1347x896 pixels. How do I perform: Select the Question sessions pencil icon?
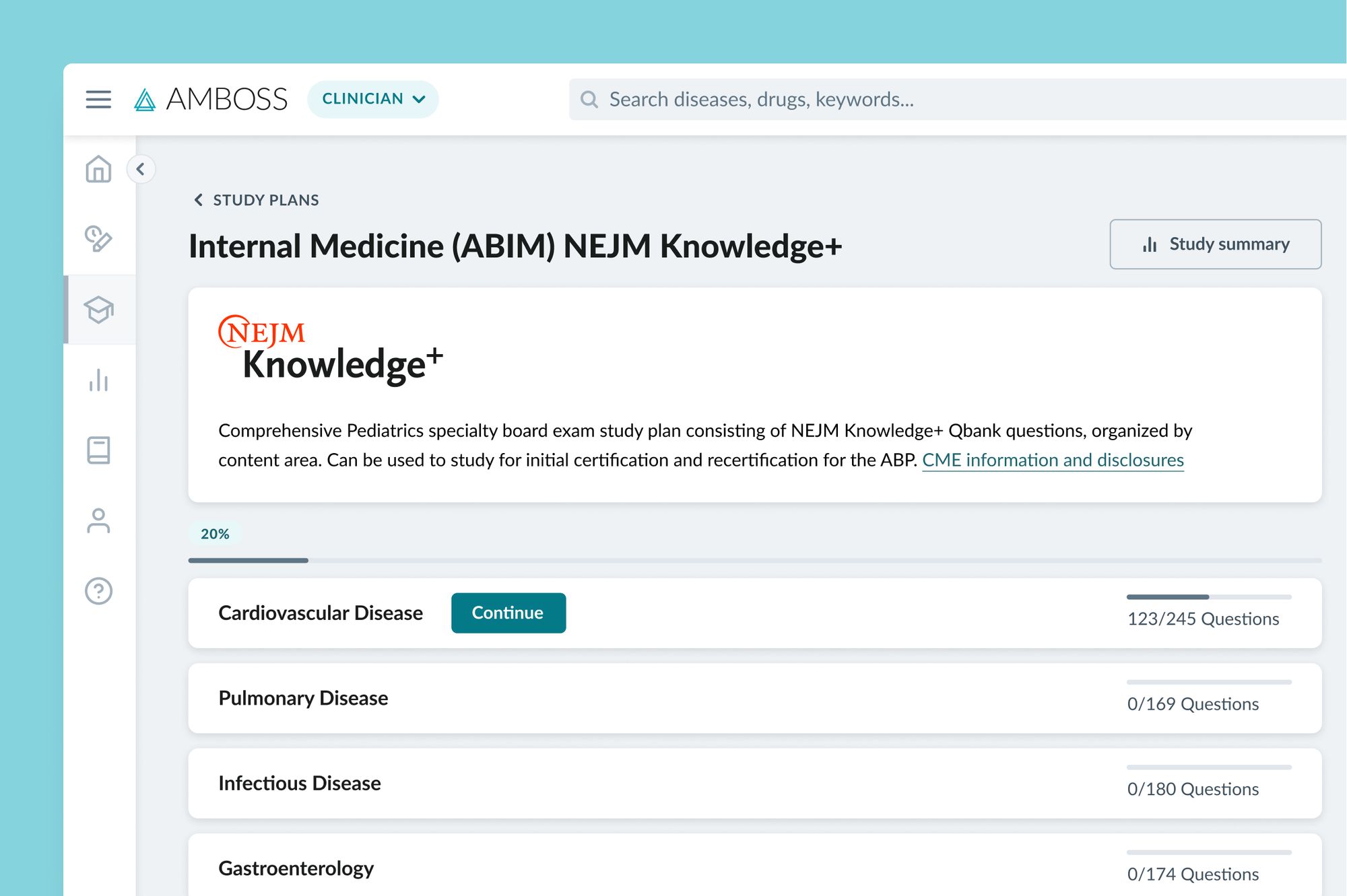coord(98,241)
